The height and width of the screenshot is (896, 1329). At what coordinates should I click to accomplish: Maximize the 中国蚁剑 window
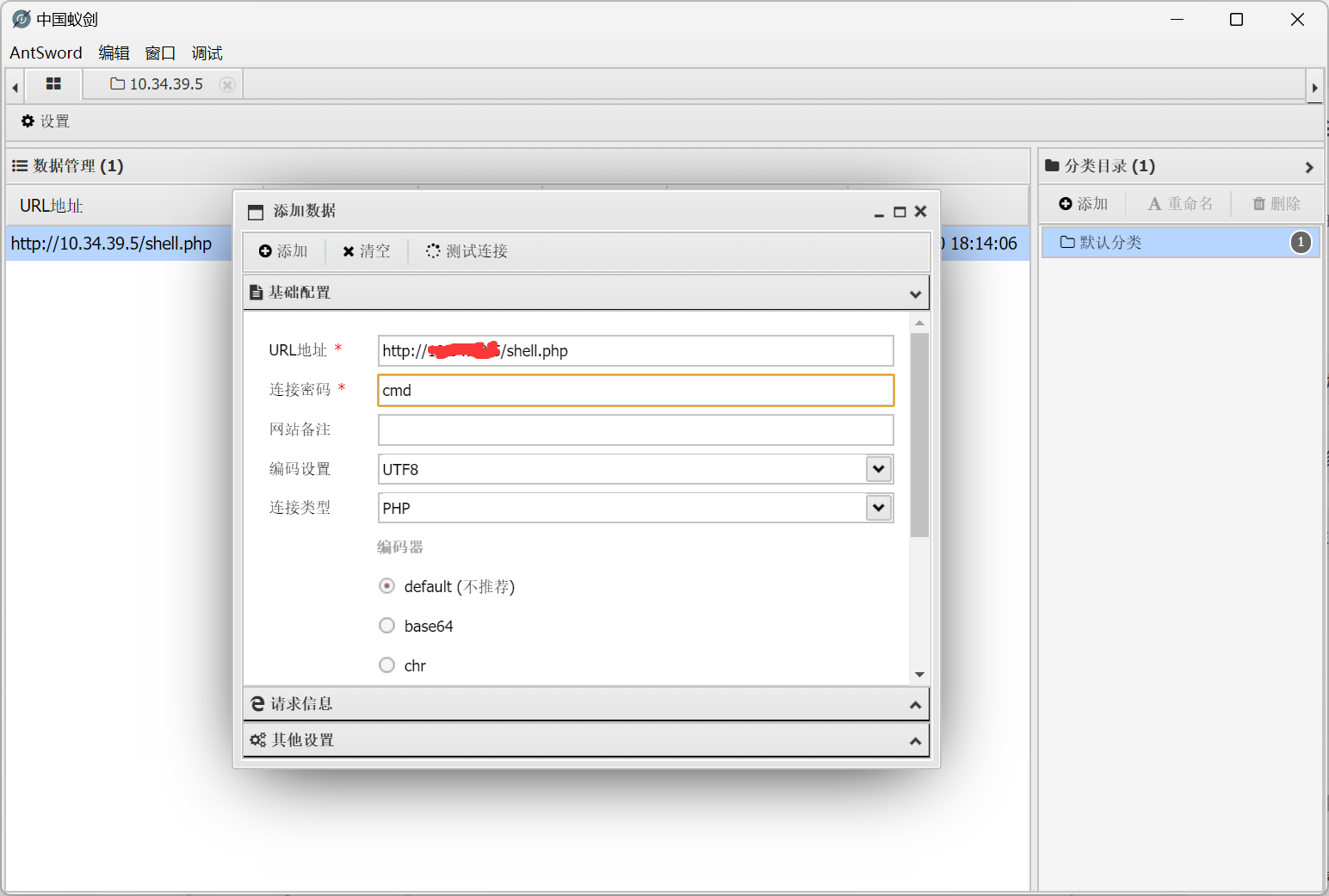pos(1237,19)
